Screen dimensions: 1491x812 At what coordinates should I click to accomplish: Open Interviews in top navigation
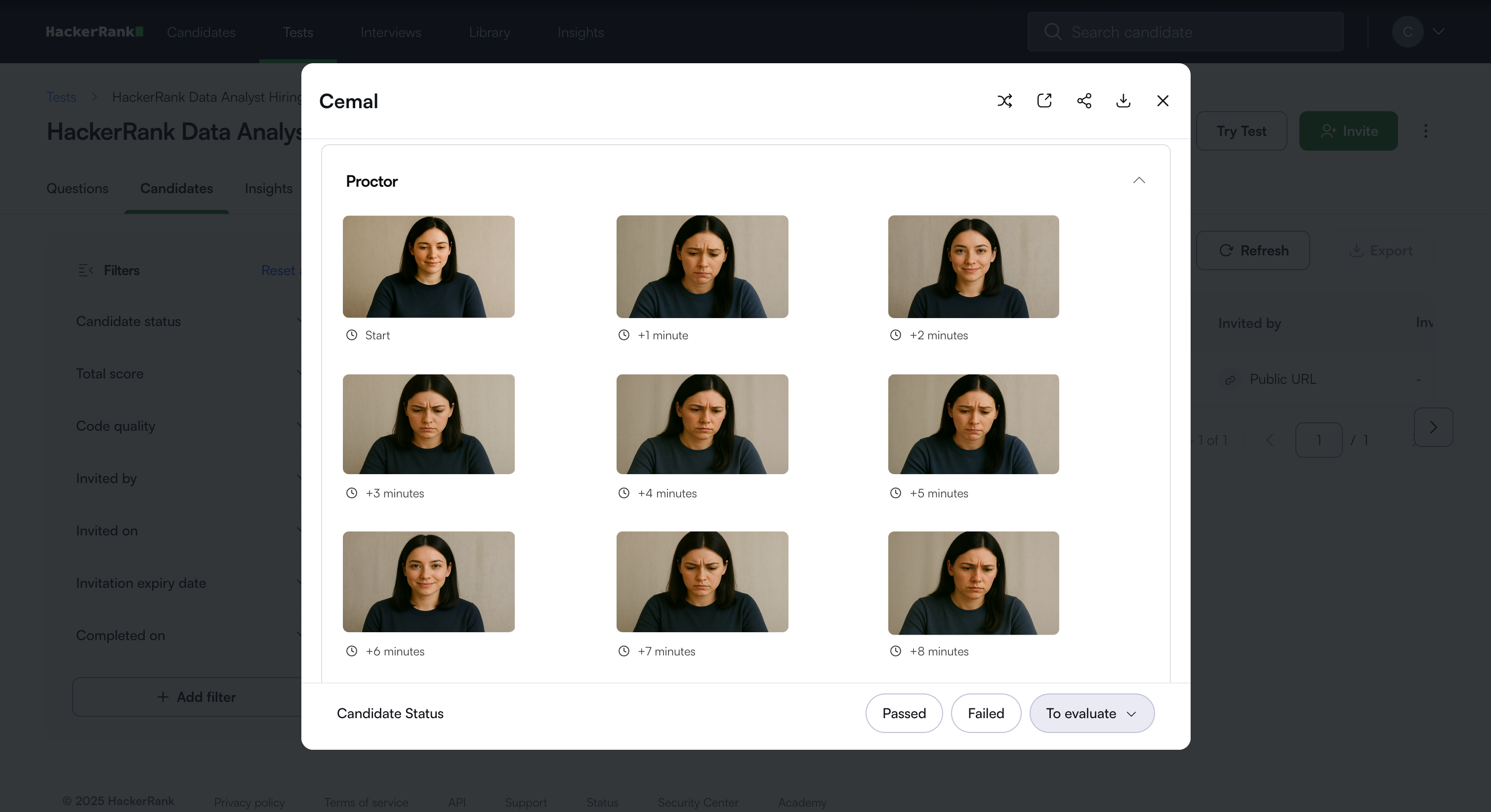point(391,33)
